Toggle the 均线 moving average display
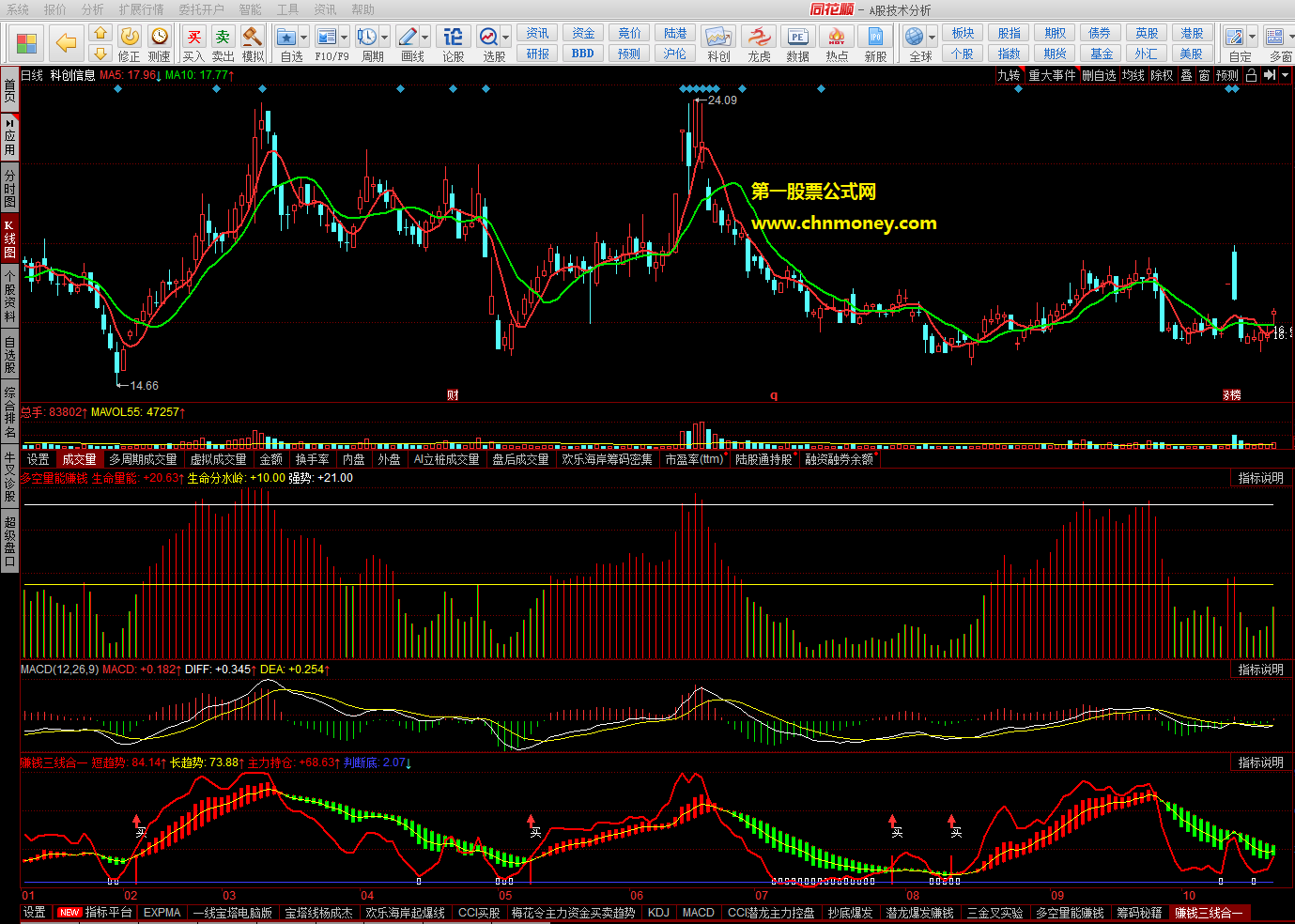 click(1133, 75)
